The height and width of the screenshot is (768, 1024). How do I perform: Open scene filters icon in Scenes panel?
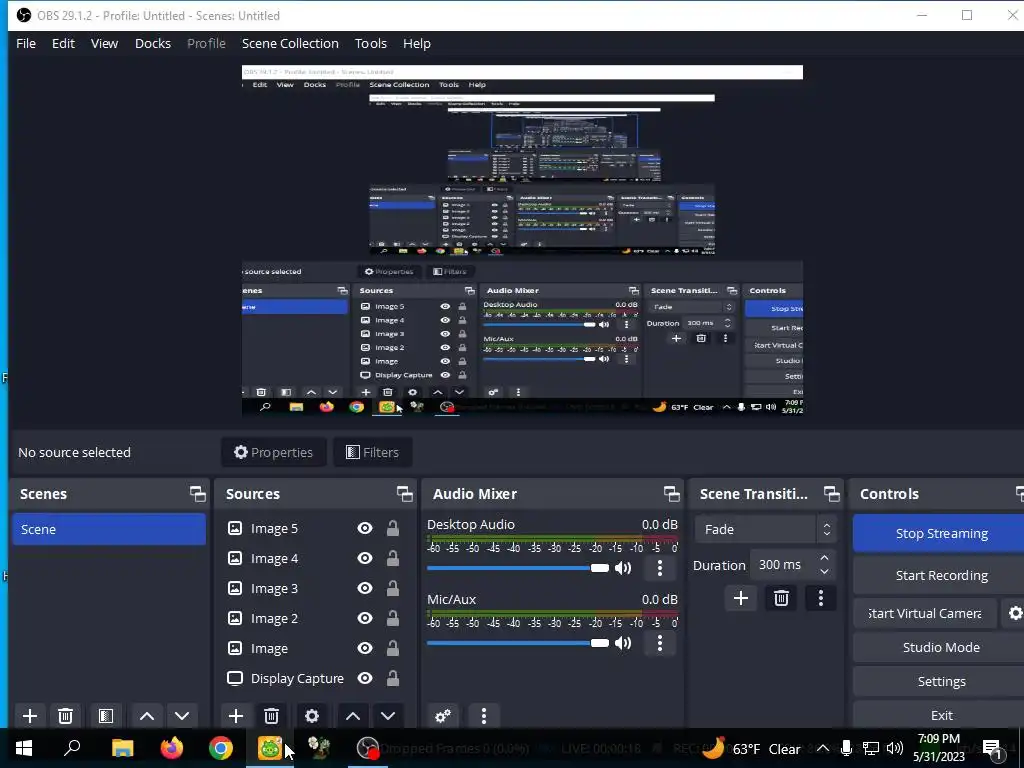click(x=106, y=716)
